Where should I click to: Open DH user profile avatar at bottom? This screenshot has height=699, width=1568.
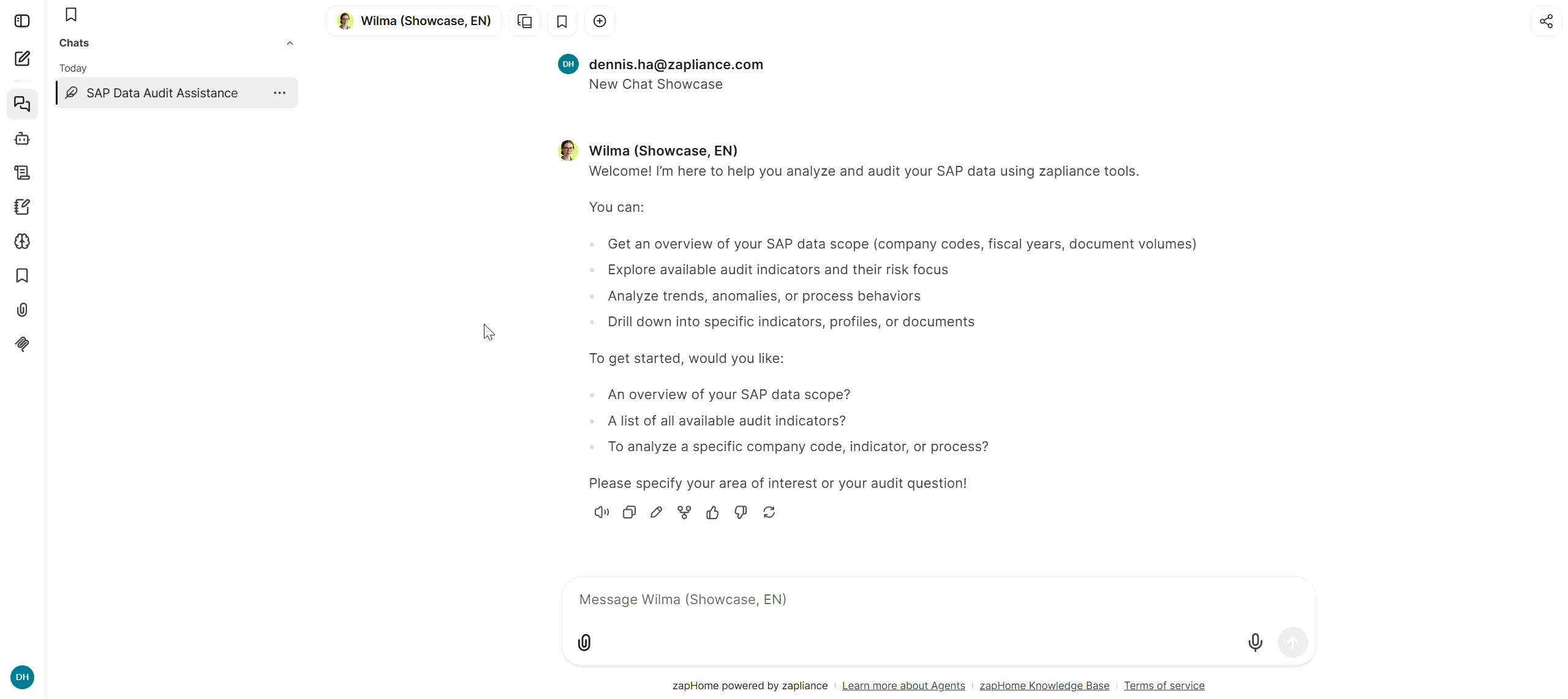[x=23, y=677]
